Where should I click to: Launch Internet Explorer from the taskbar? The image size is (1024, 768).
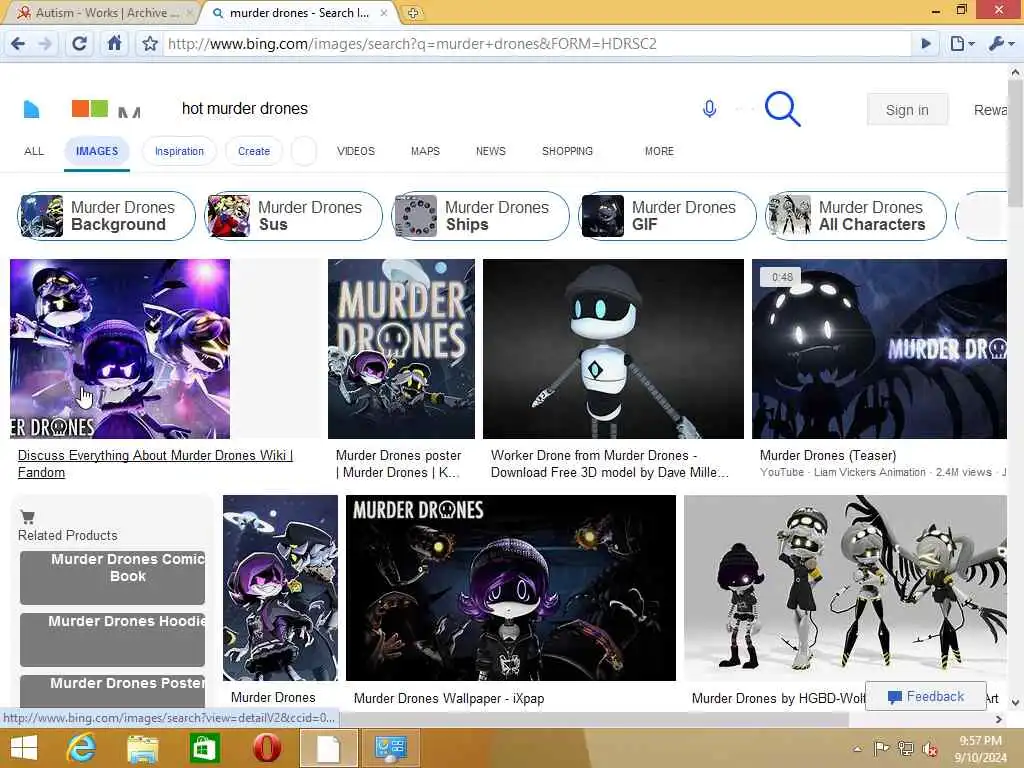(x=82, y=748)
